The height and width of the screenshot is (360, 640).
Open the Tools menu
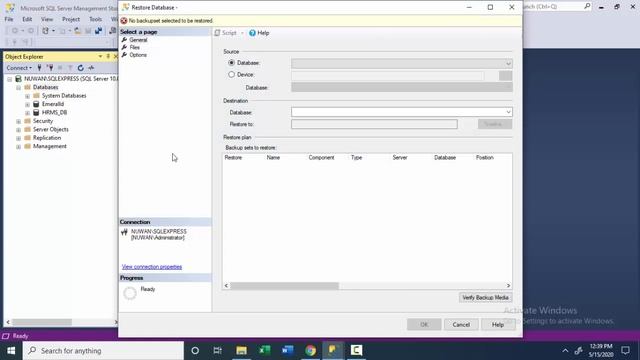pos(96,19)
